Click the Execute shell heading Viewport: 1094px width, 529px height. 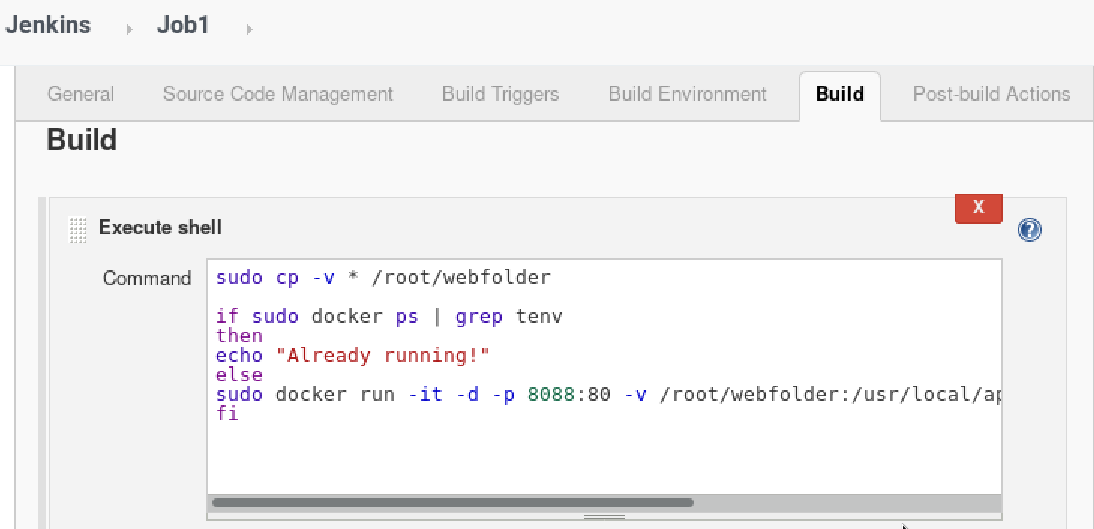[x=160, y=227]
